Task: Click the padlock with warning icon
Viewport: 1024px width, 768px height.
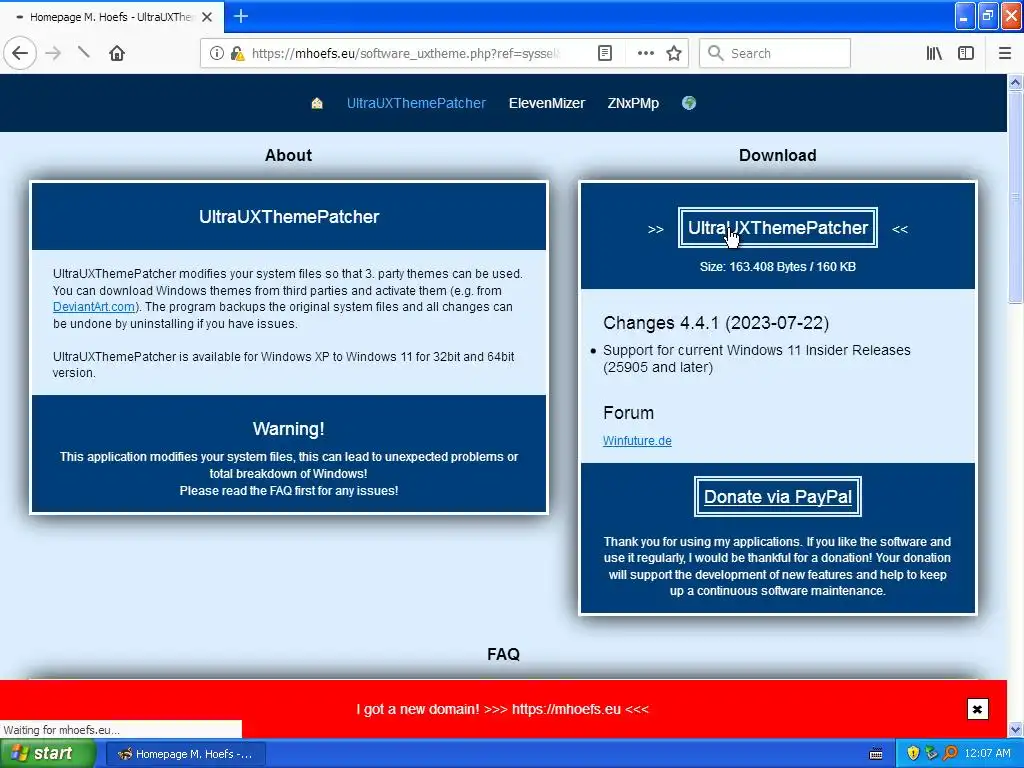Action: 238,54
